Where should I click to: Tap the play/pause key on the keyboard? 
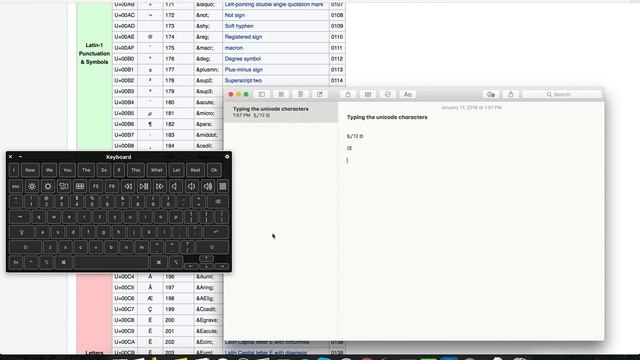(144, 187)
